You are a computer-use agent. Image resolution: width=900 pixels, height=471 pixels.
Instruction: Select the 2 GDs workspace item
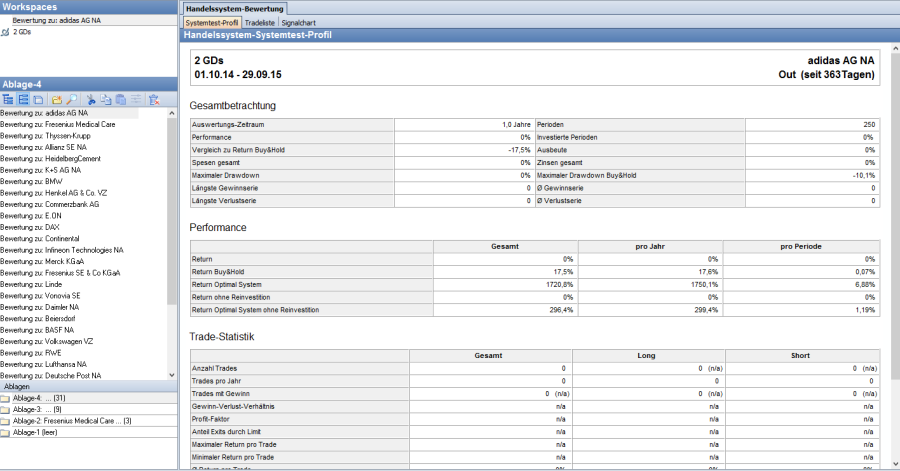[x=22, y=32]
